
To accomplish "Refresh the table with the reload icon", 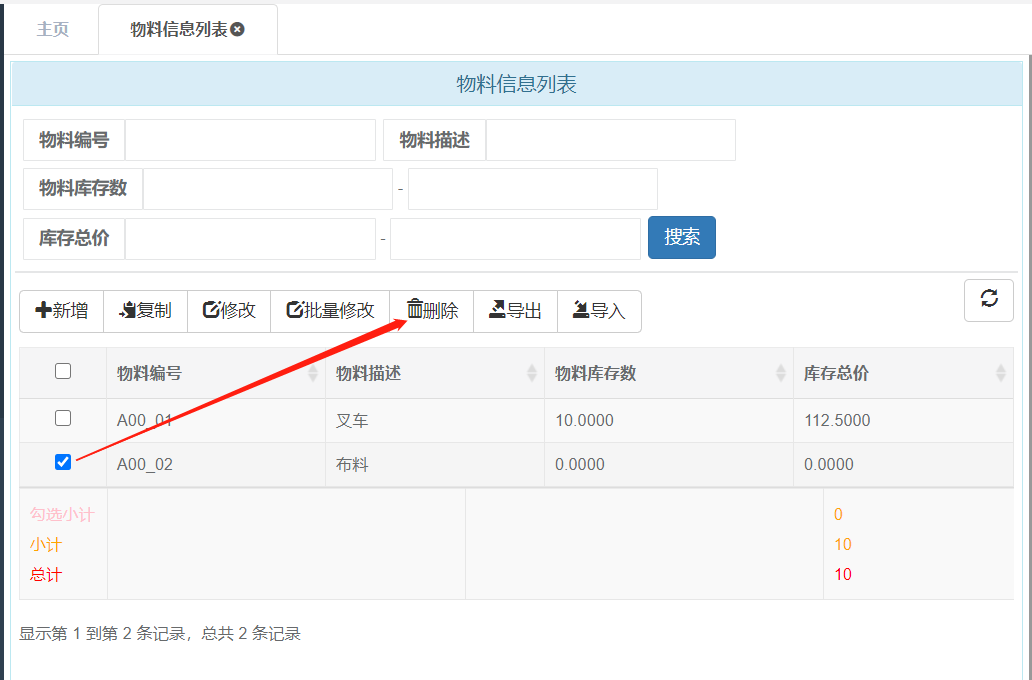I will [989, 300].
